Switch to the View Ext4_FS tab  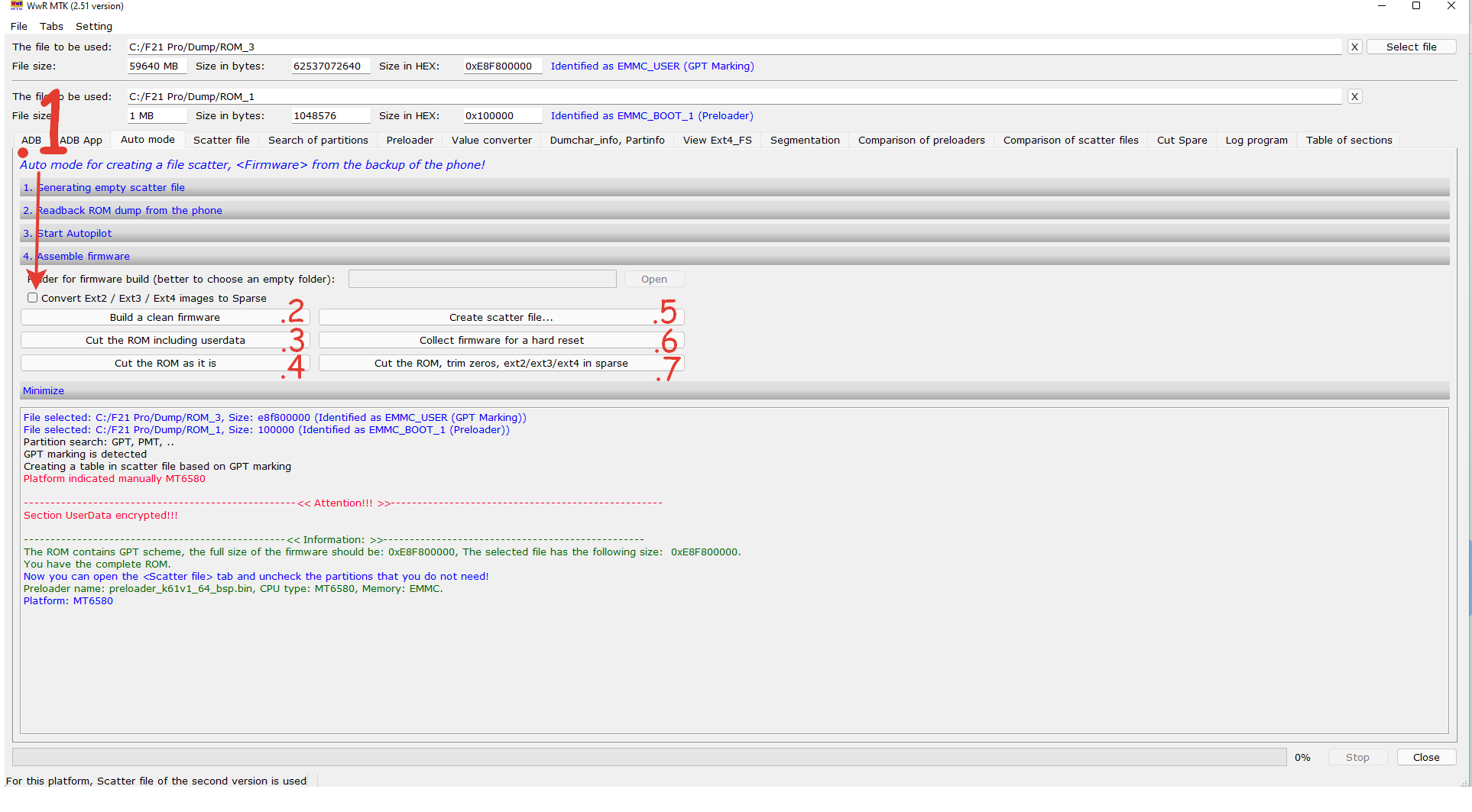718,140
